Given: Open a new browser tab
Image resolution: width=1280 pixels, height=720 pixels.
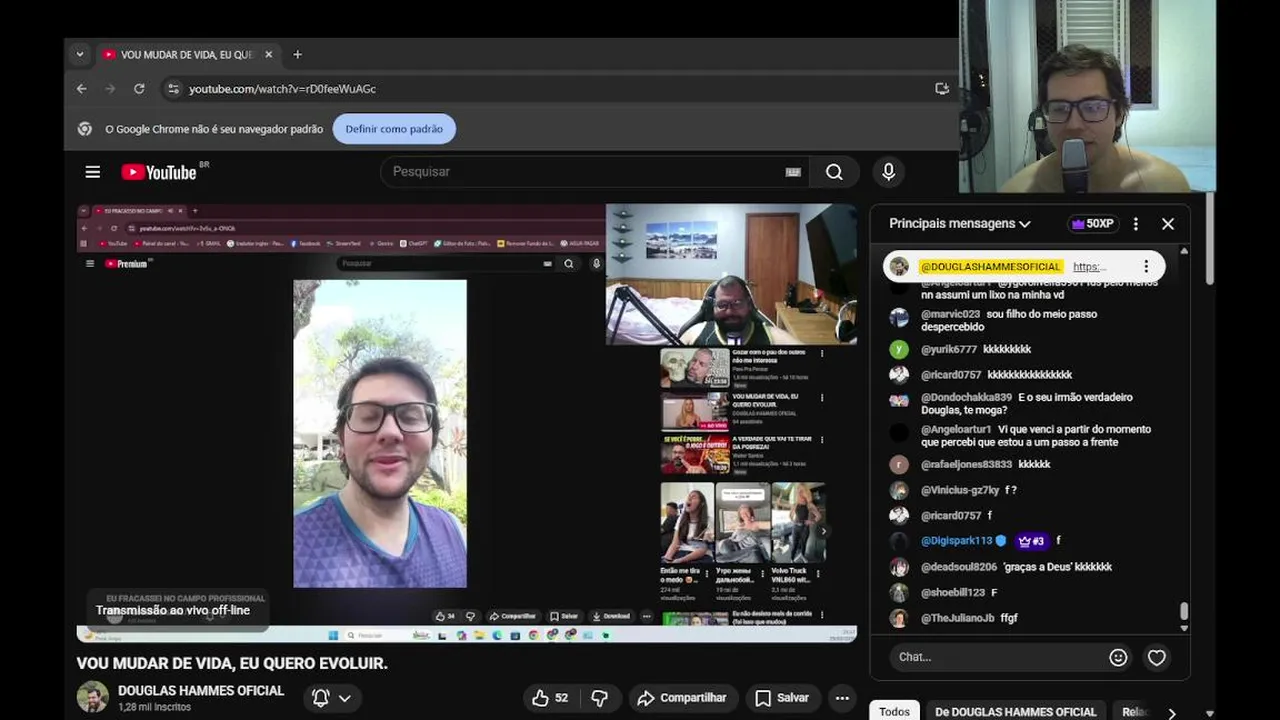Looking at the screenshot, I should (x=297, y=55).
